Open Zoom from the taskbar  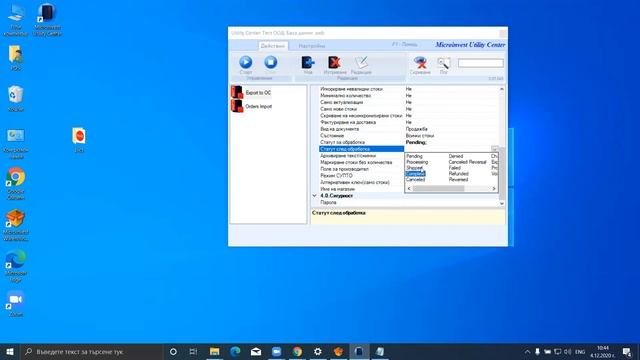pos(276,351)
